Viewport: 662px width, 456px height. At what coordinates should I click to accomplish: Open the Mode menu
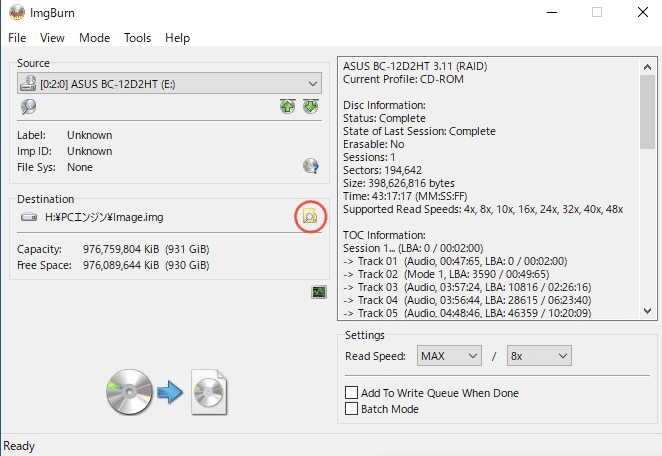[95, 38]
